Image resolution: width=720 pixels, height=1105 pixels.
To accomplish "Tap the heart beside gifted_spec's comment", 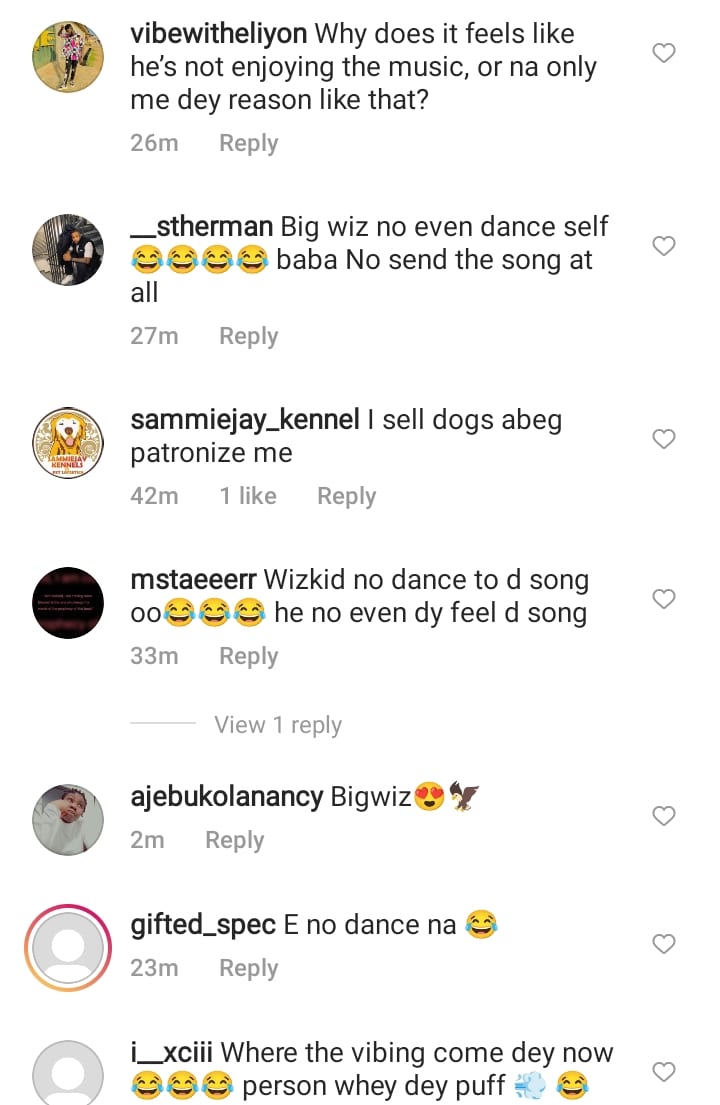I will click(x=664, y=944).
